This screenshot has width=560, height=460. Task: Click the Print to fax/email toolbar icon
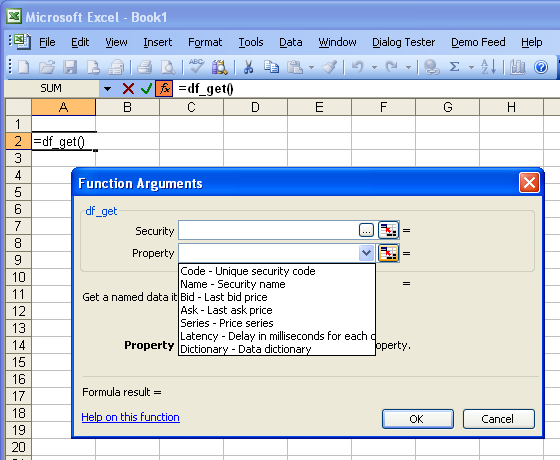(116, 67)
